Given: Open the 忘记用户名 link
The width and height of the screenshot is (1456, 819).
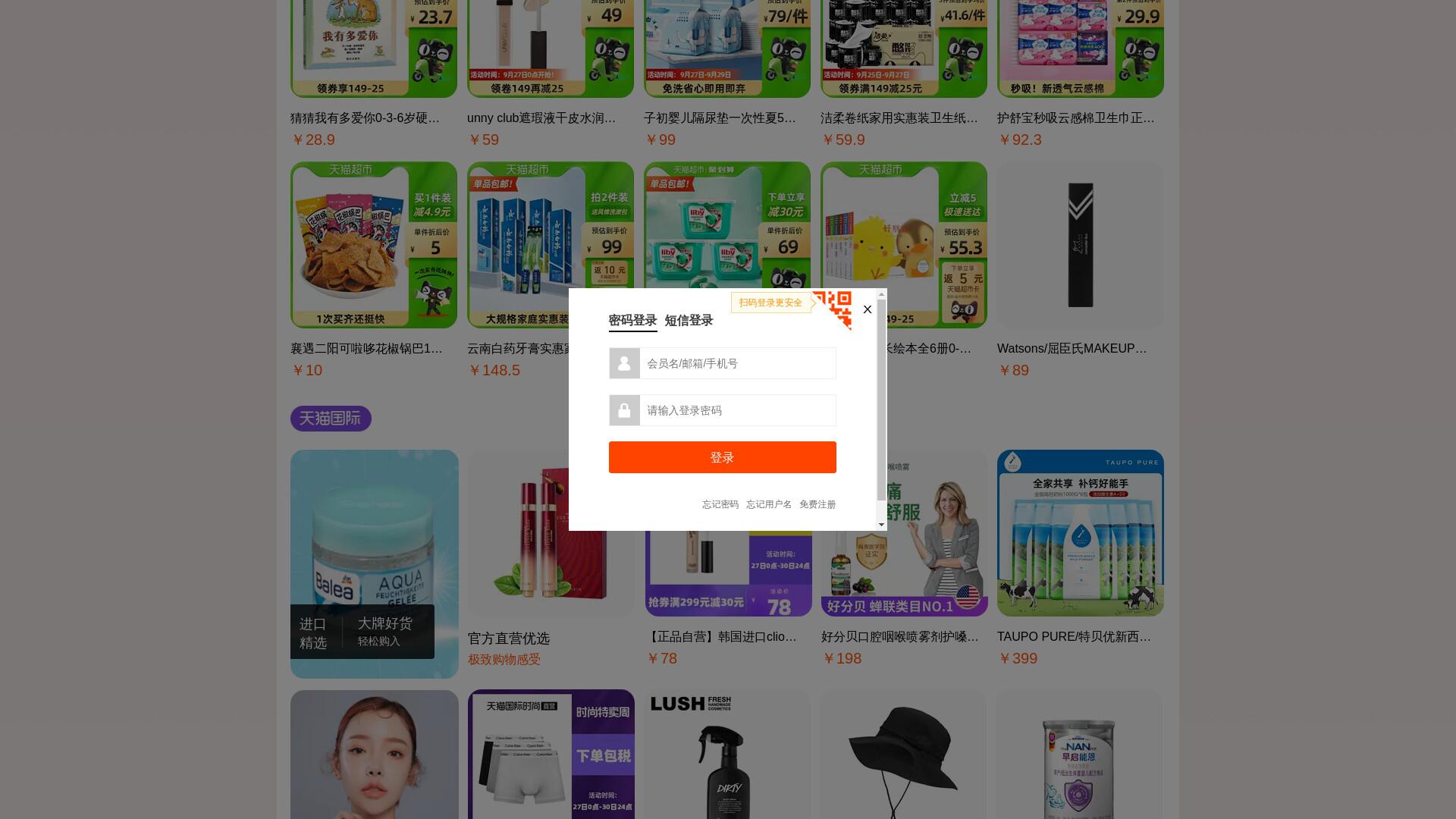Looking at the screenshot, I should [768, 504].
